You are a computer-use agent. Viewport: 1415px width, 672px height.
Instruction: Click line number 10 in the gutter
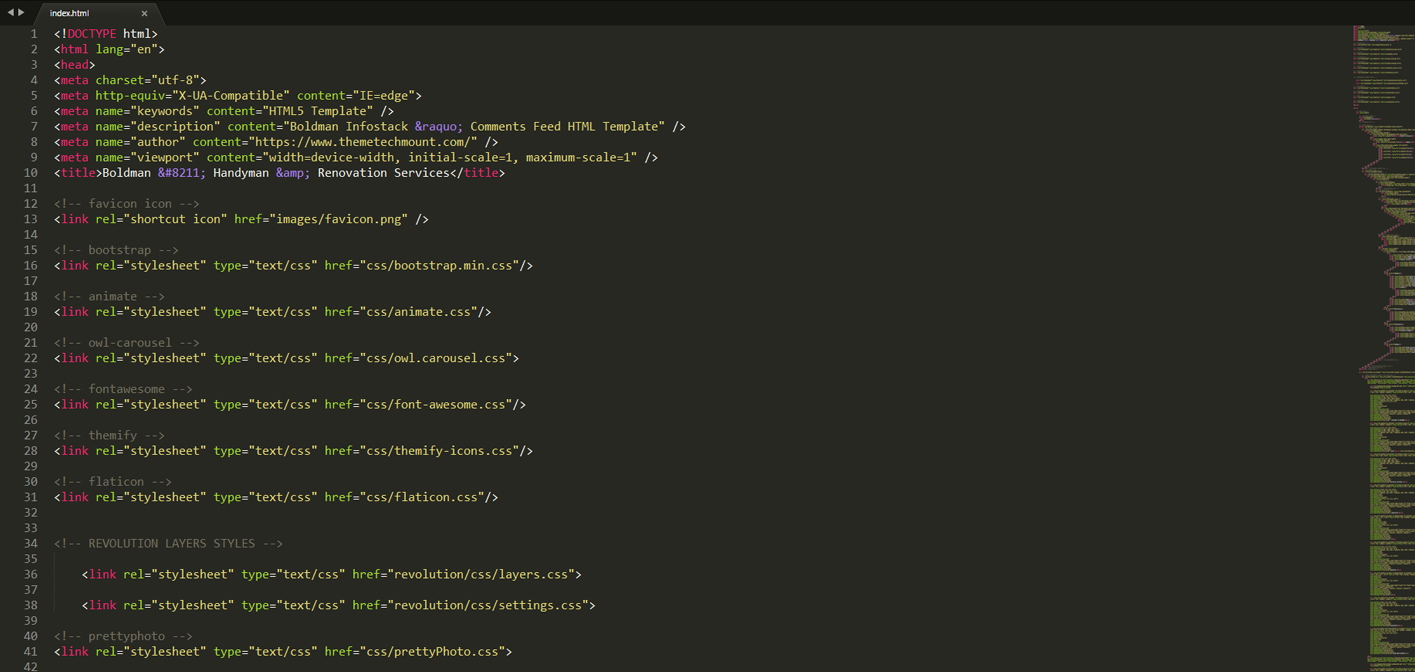click(30, 173)
